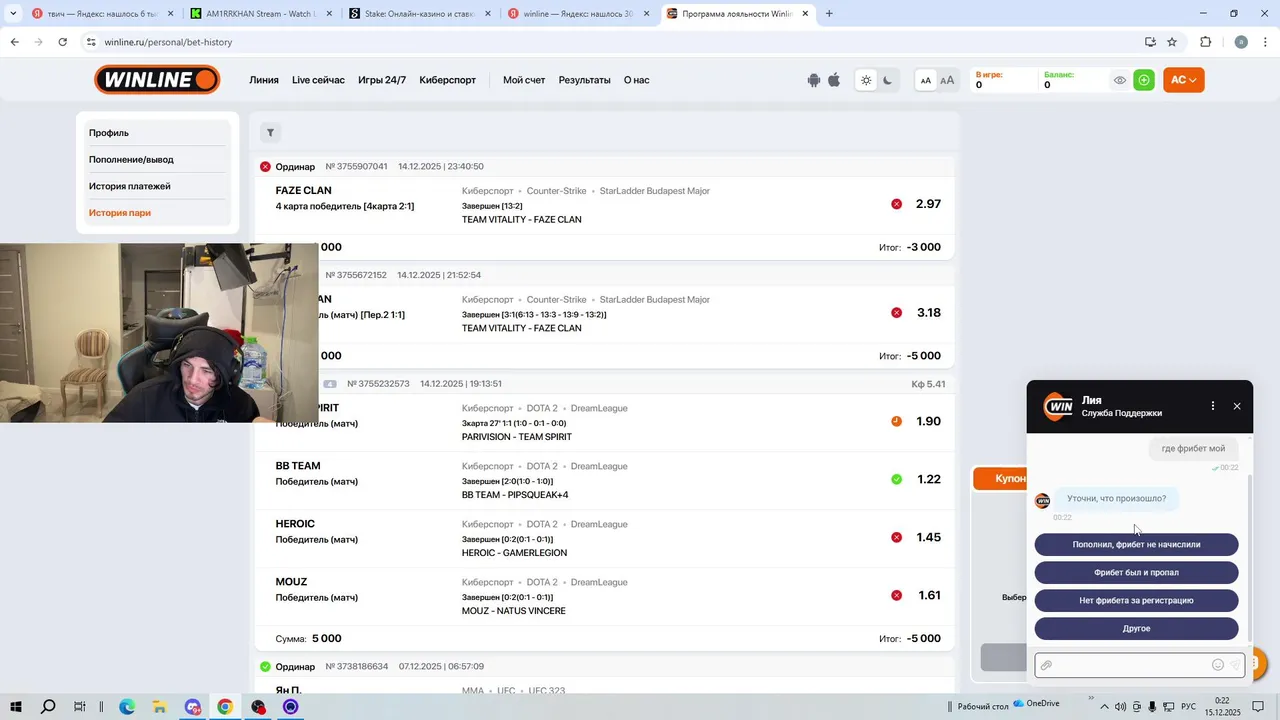
Task: Choose Другое in chat options
Action: (1136, 629)
